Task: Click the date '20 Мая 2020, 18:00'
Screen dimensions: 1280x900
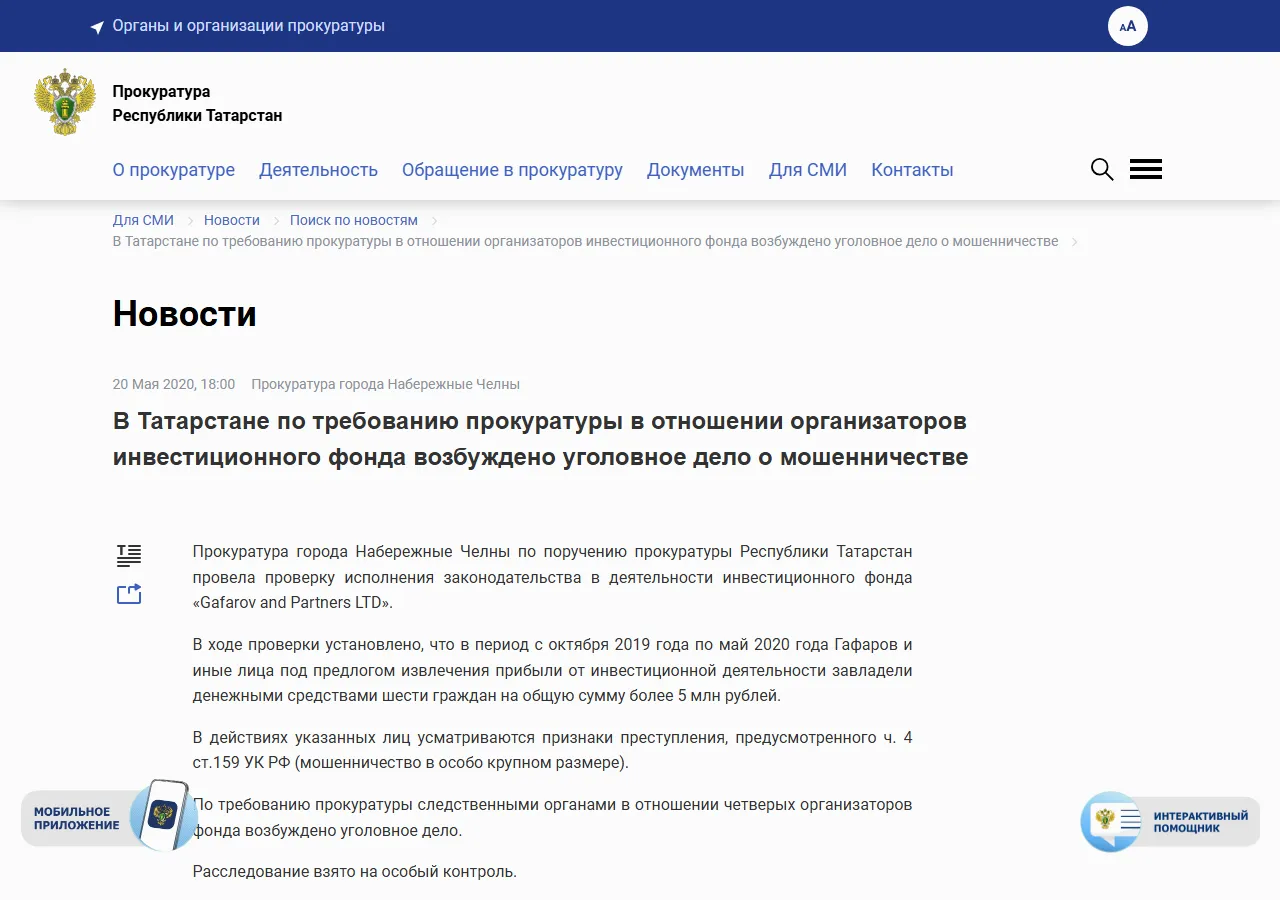Action: pyautogui.click(x=174, y=384)
